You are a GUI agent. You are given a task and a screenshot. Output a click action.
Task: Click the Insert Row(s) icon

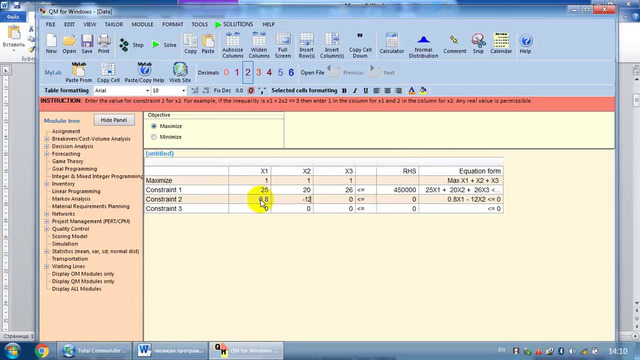(x=307, y=45)
